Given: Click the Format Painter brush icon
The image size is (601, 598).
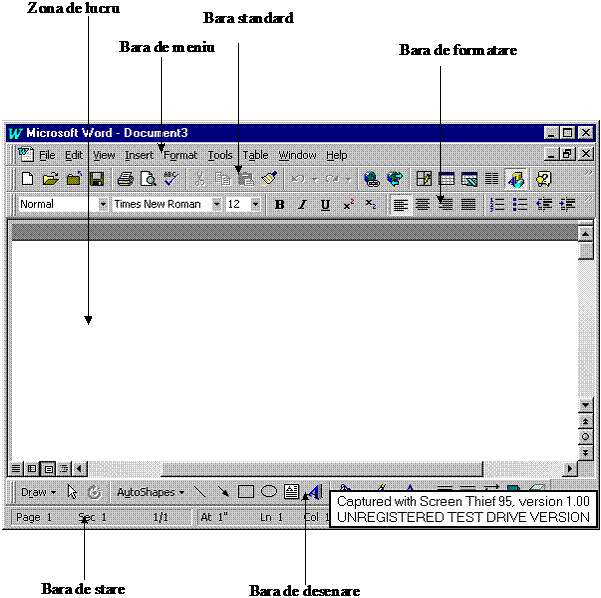Looking at the screenshot, I should click(x=268, y=179).
